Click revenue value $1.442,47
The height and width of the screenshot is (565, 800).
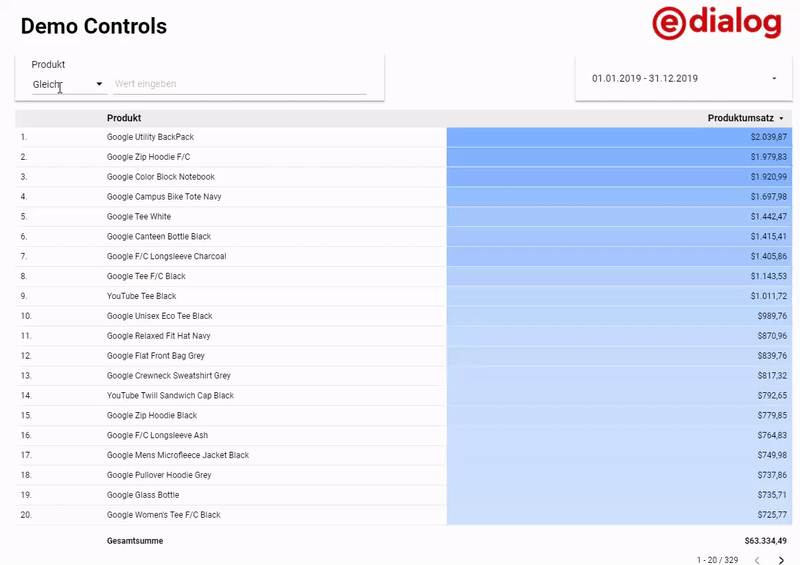coord(768,216)
